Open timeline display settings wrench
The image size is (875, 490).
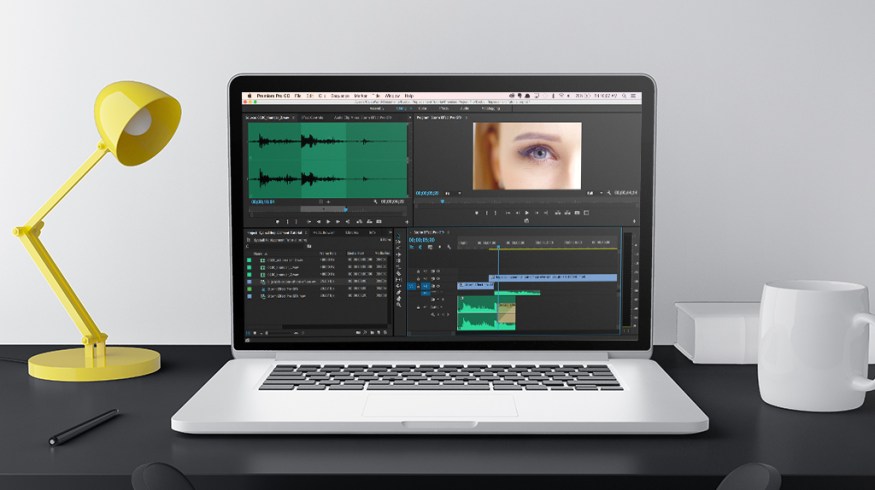tap(449, 247)
